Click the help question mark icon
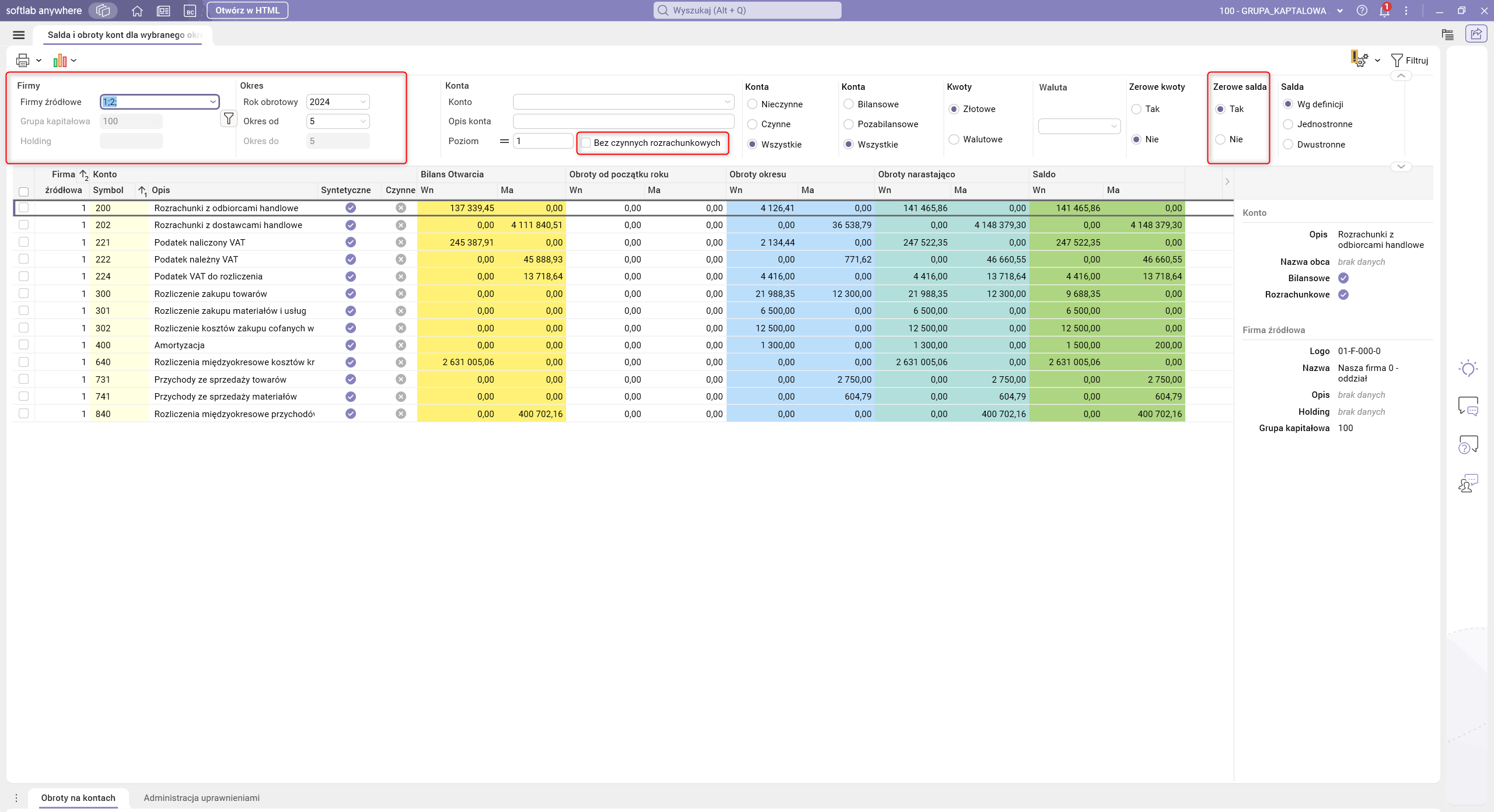Screen dimensions: 1494x812 pyautogui.click(x=1362, y=10)
